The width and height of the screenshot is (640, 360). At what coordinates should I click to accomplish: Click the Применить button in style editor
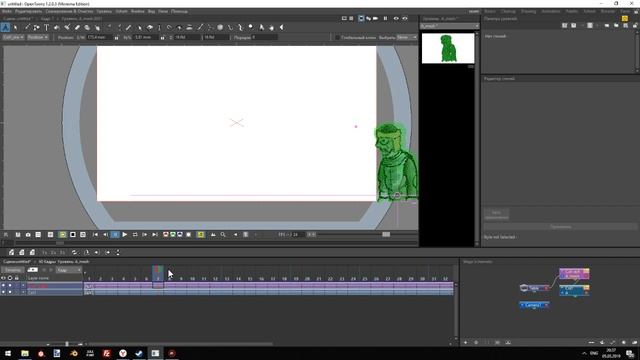[560, 227]
